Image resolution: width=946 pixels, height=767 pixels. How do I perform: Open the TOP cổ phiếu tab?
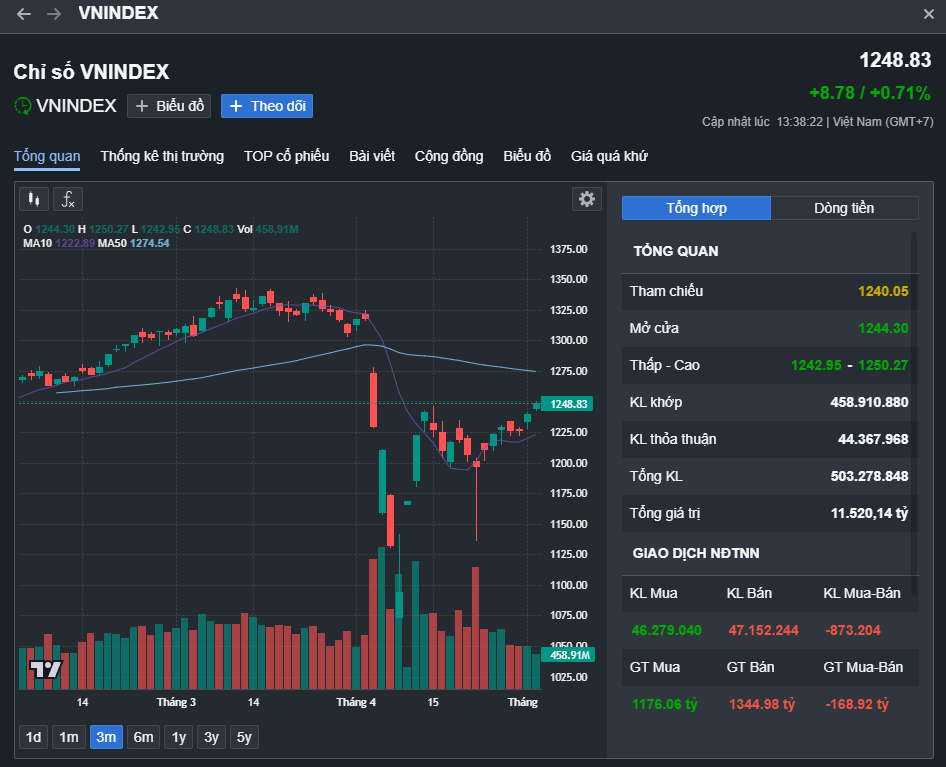(286, 156)
